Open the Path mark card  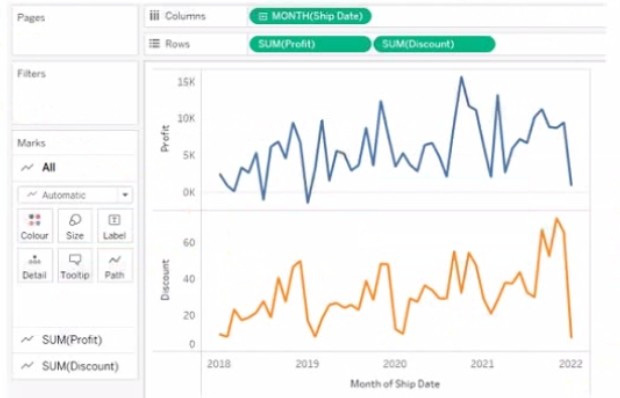[x=114, y=265]
